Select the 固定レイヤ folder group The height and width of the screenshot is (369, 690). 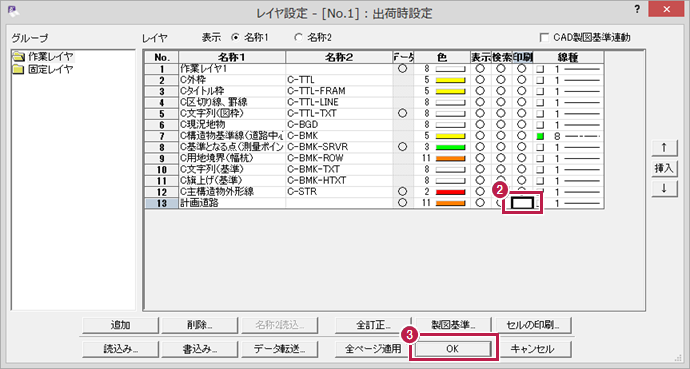pos(43,69)
